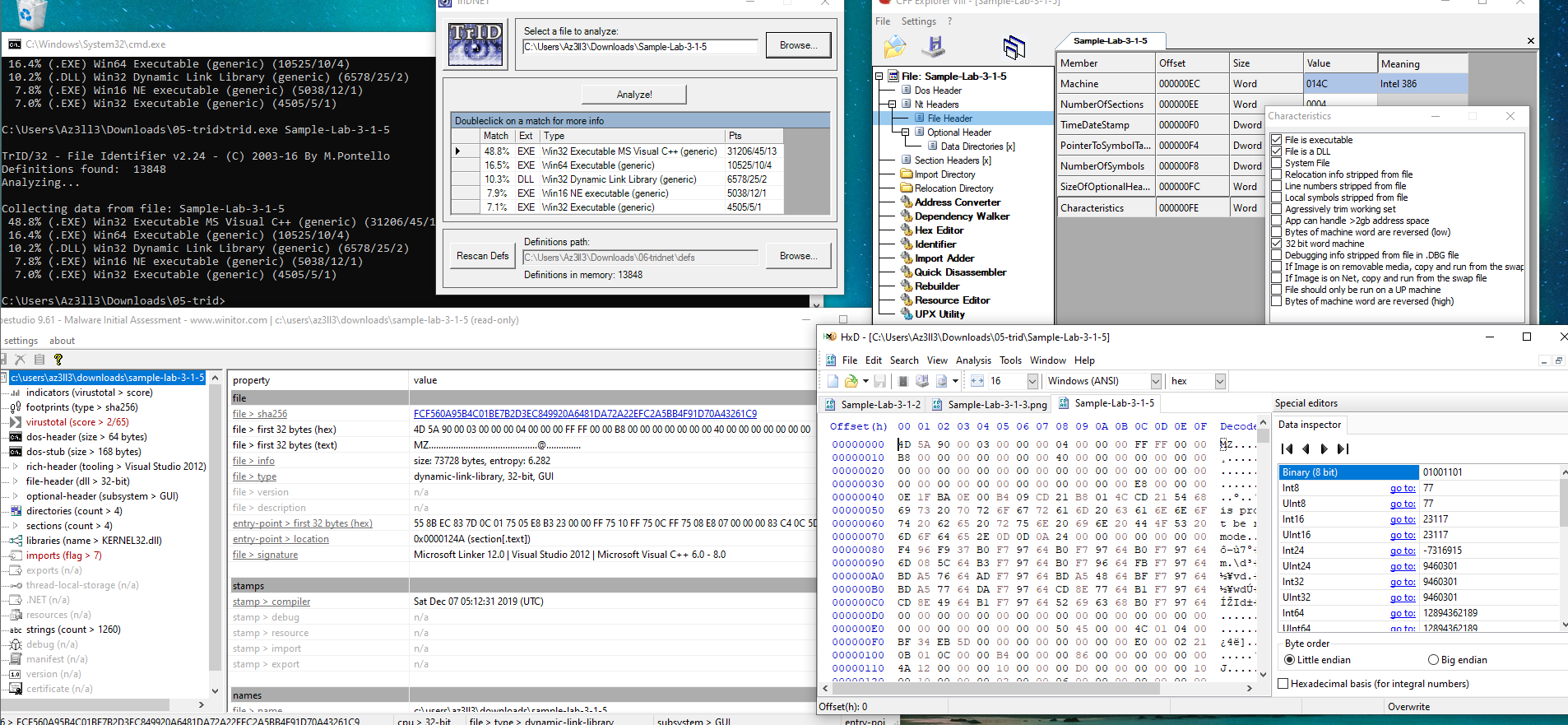Check 'Relocation info stripped from file'

1277,174
